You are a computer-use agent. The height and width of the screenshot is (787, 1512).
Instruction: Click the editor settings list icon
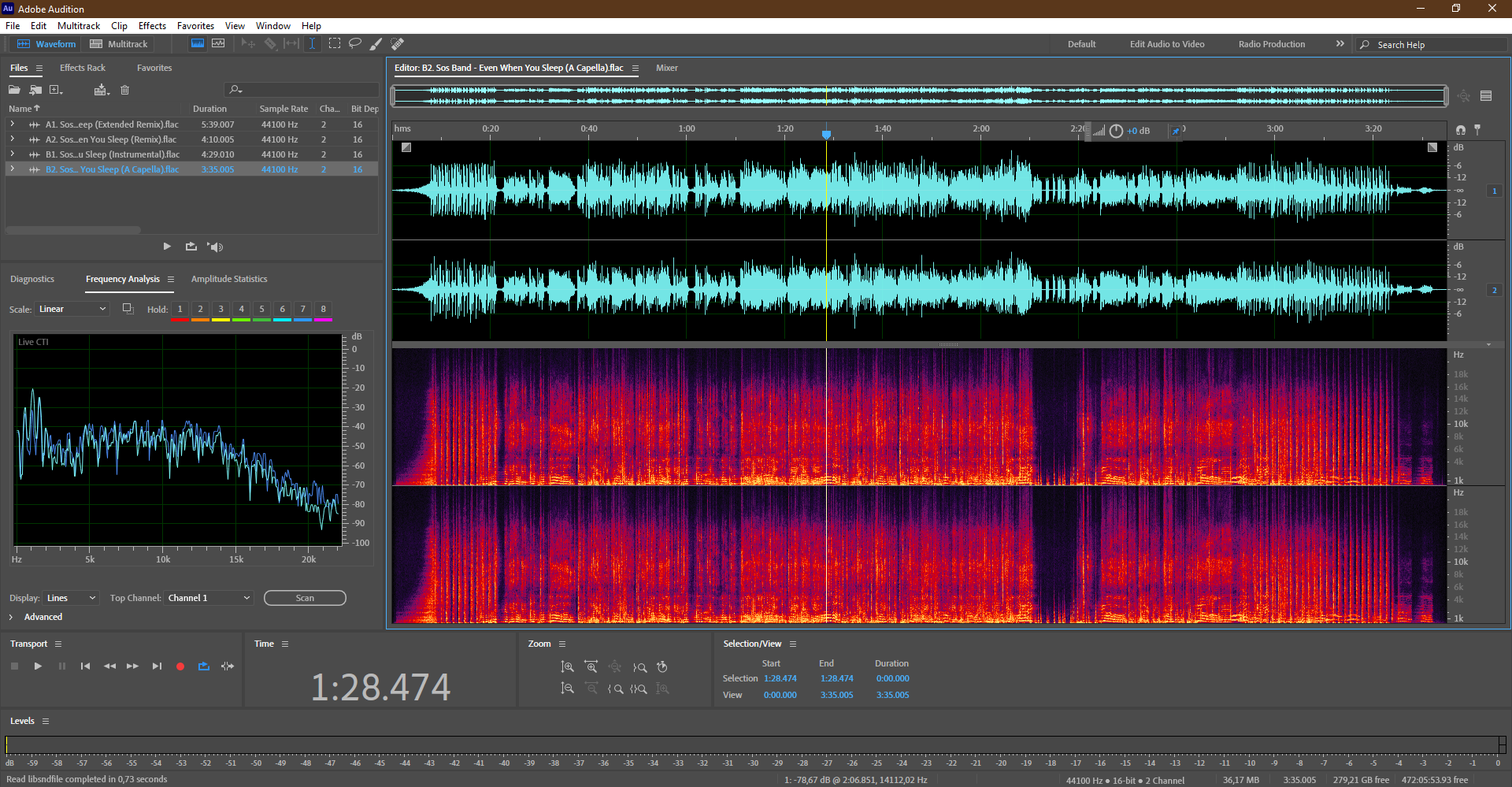pos(1486,96)
